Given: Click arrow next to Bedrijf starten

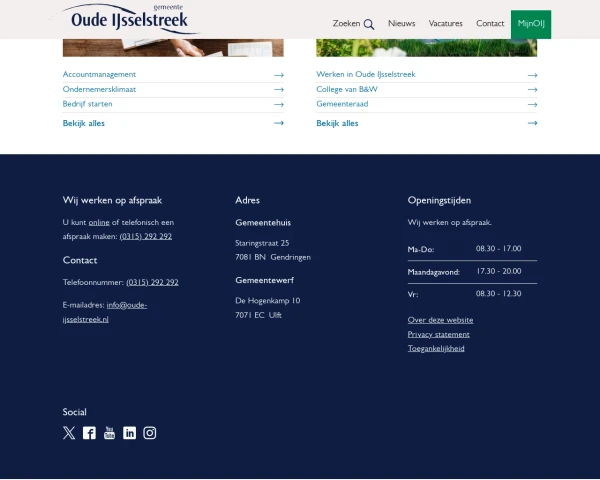Looking at the screenshot, I should point(279,104).
